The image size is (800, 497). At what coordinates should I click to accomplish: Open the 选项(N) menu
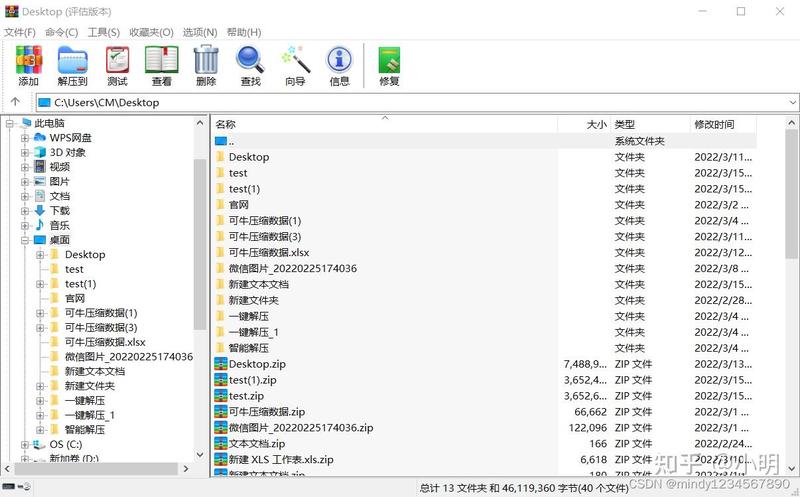pos(200,32)
